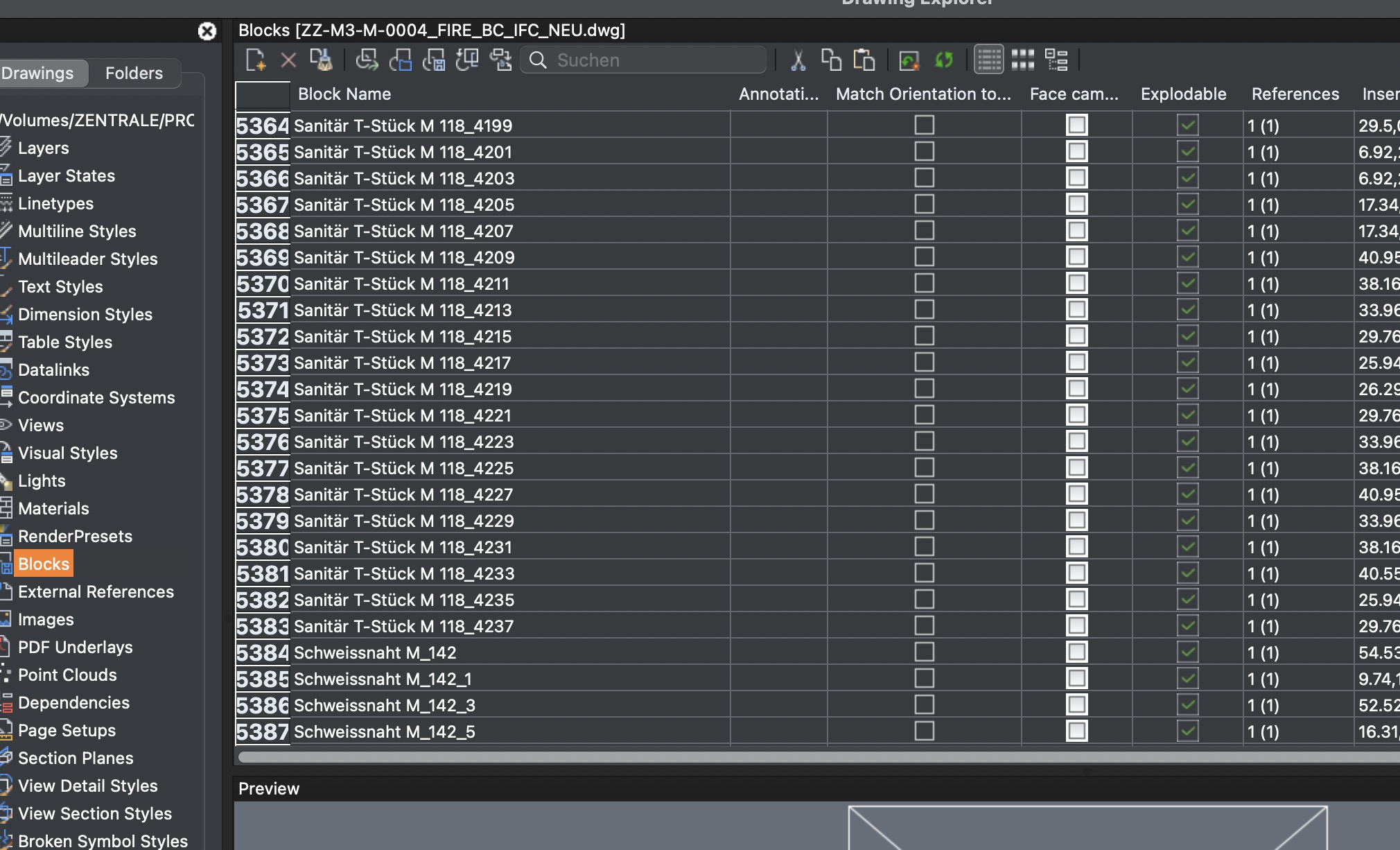Switch block view to tree layout
1400x850 pixels.
tap(1058, 60)
